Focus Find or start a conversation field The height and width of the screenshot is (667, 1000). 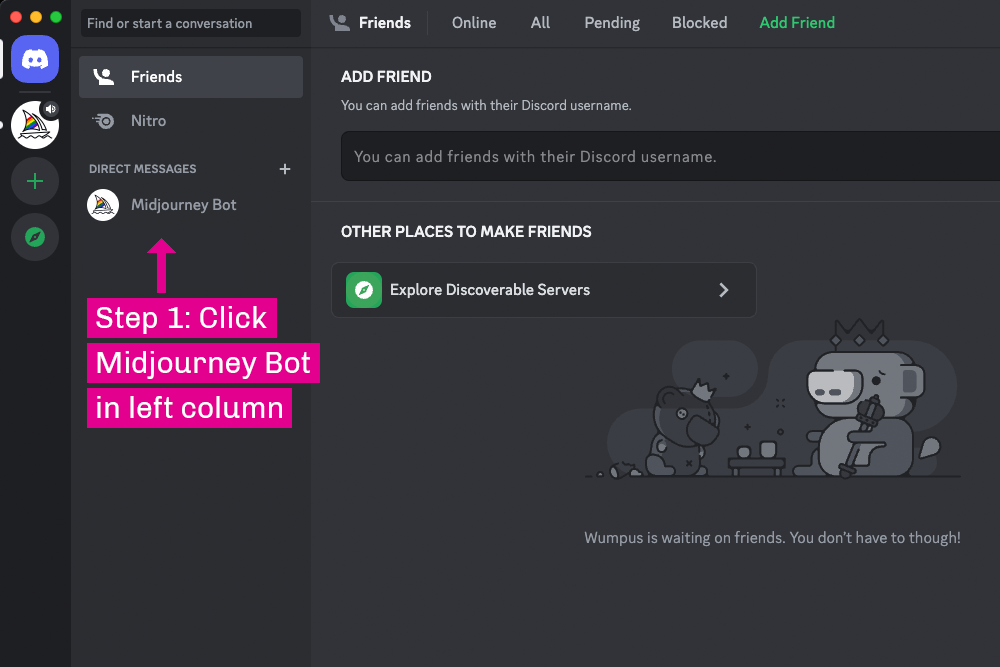[191, 23]
